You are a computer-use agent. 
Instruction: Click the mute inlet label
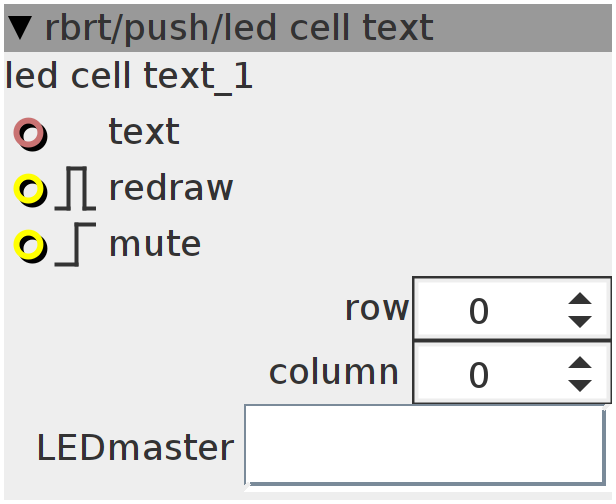pyautogui.click(x=154, y=244)
